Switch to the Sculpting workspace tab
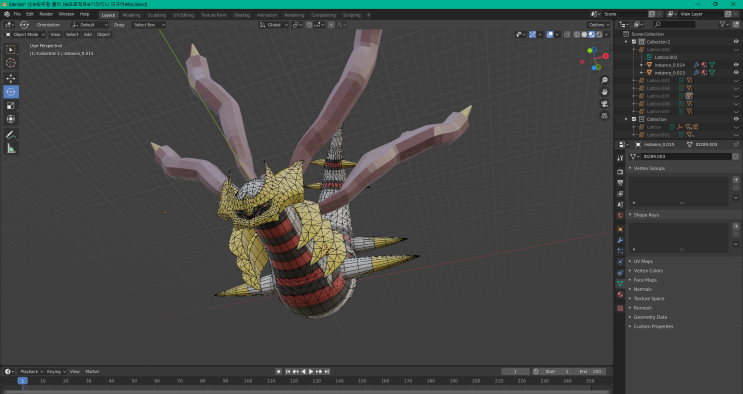 point(156,15)
